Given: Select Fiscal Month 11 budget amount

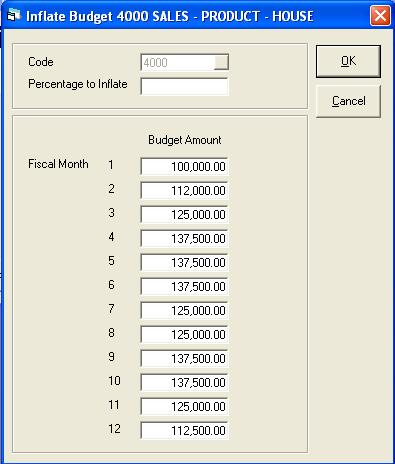Looking at the screenshot, I should (x=184, y=406).
